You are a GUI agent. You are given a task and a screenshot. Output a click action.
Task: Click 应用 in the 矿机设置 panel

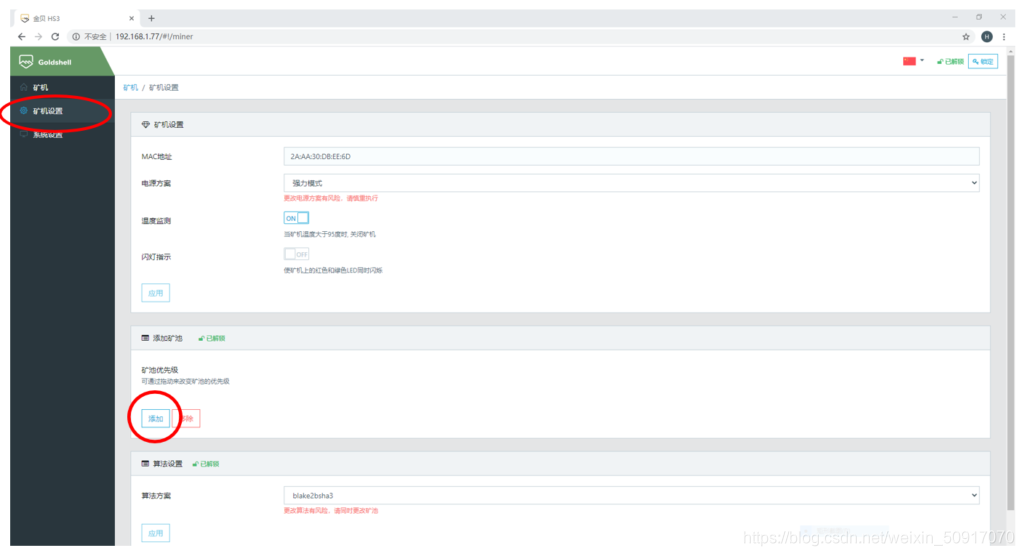click(155, 293)
